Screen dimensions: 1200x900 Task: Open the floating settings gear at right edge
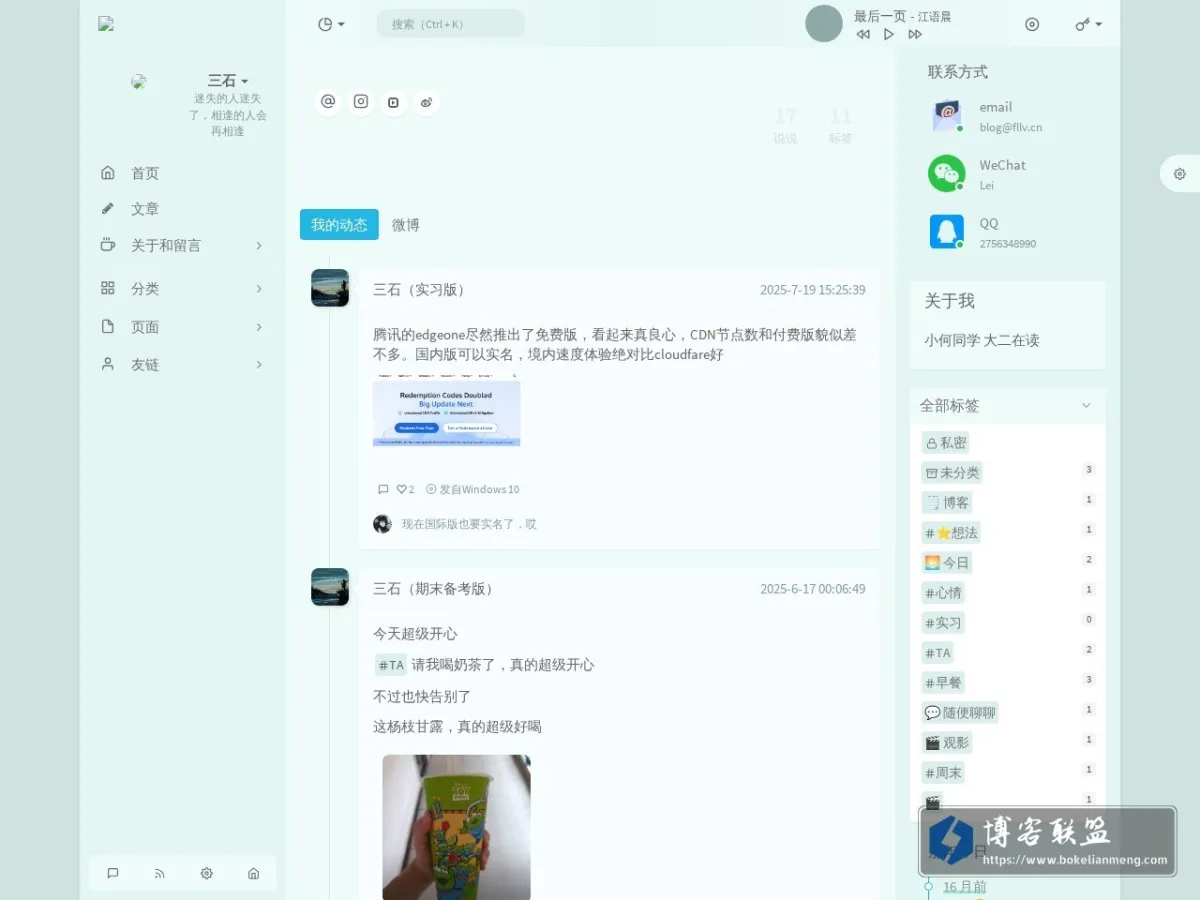[x=1180, y=174]
